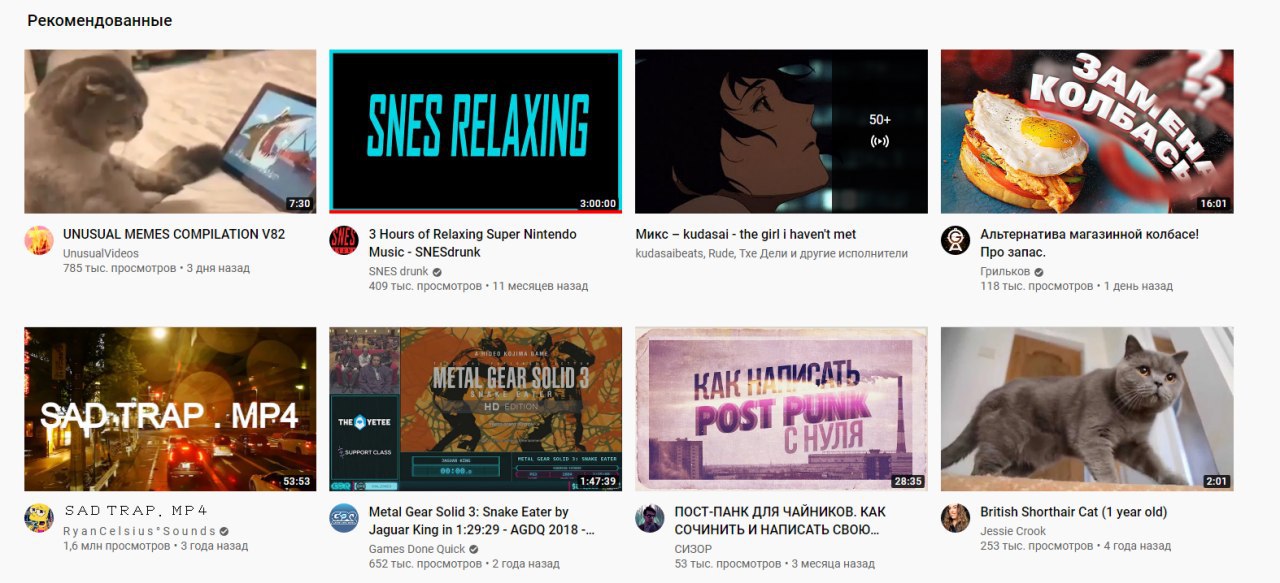Open the SNES RELAXING video thumbnail
This screenshot has height=583, width=1280.
pos(475,131)
